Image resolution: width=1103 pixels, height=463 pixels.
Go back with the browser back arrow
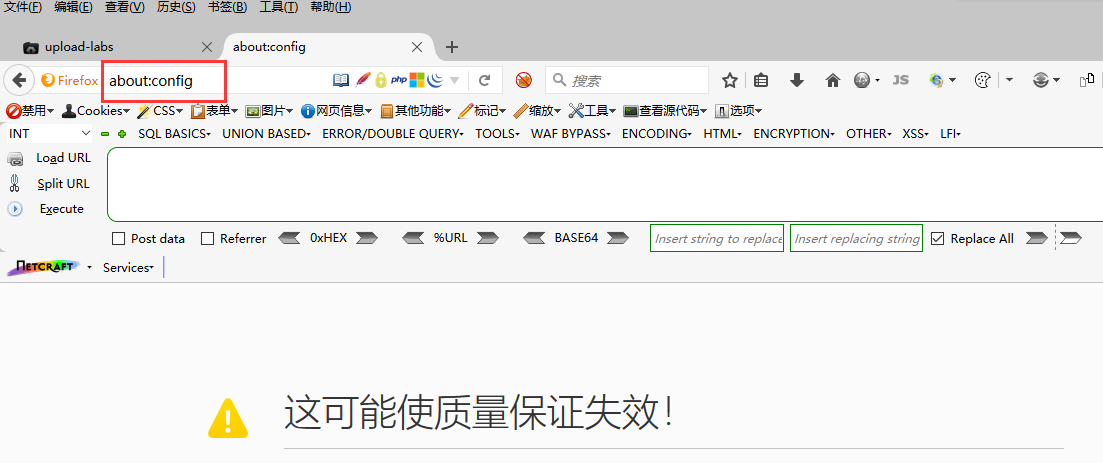[20, 80]
